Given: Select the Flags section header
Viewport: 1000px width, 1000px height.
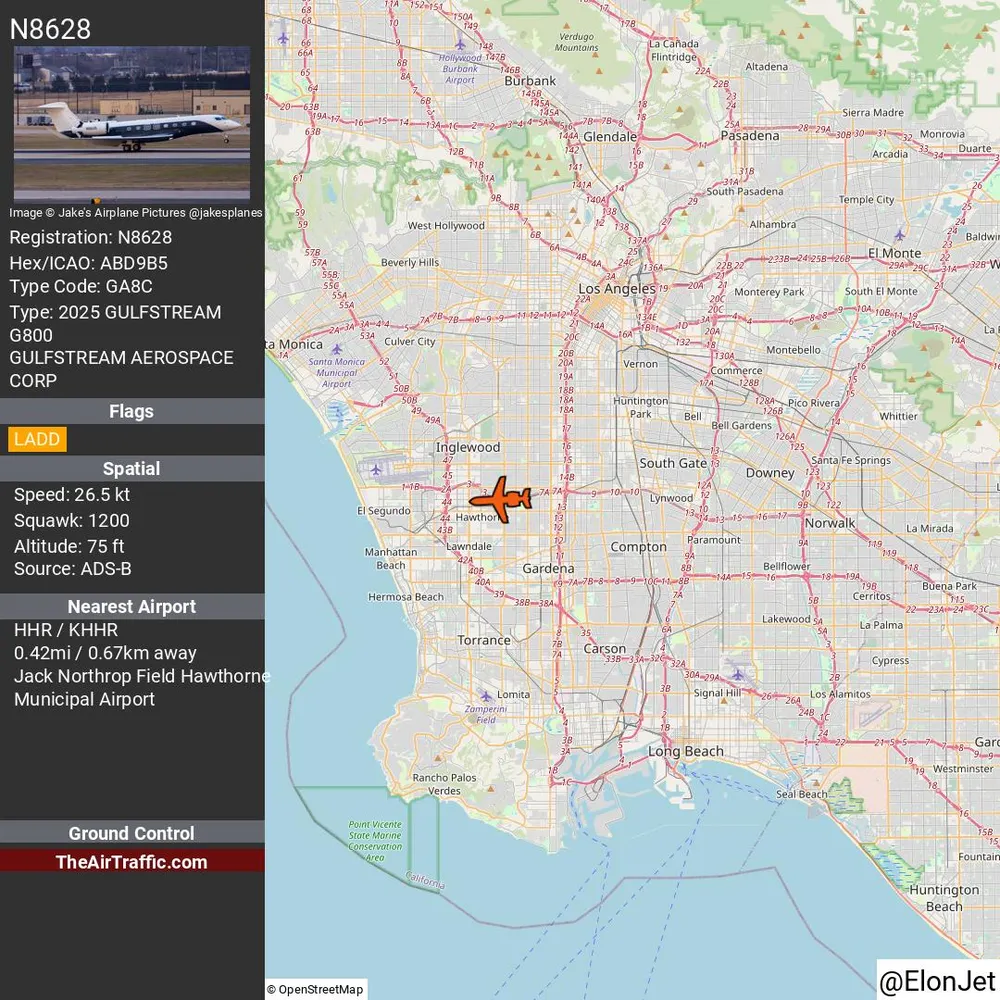Looking at the screenshot, I should pyautogui.click(x=132, y=411).
